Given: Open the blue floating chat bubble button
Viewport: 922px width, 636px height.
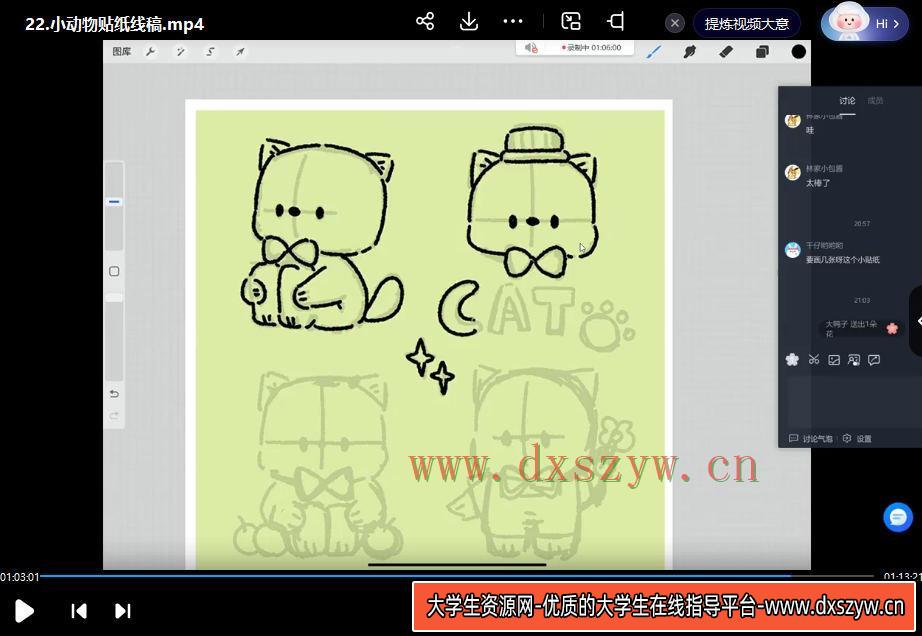Looking at the screenshot, I should pyautogui.click(x=898, y=517).
